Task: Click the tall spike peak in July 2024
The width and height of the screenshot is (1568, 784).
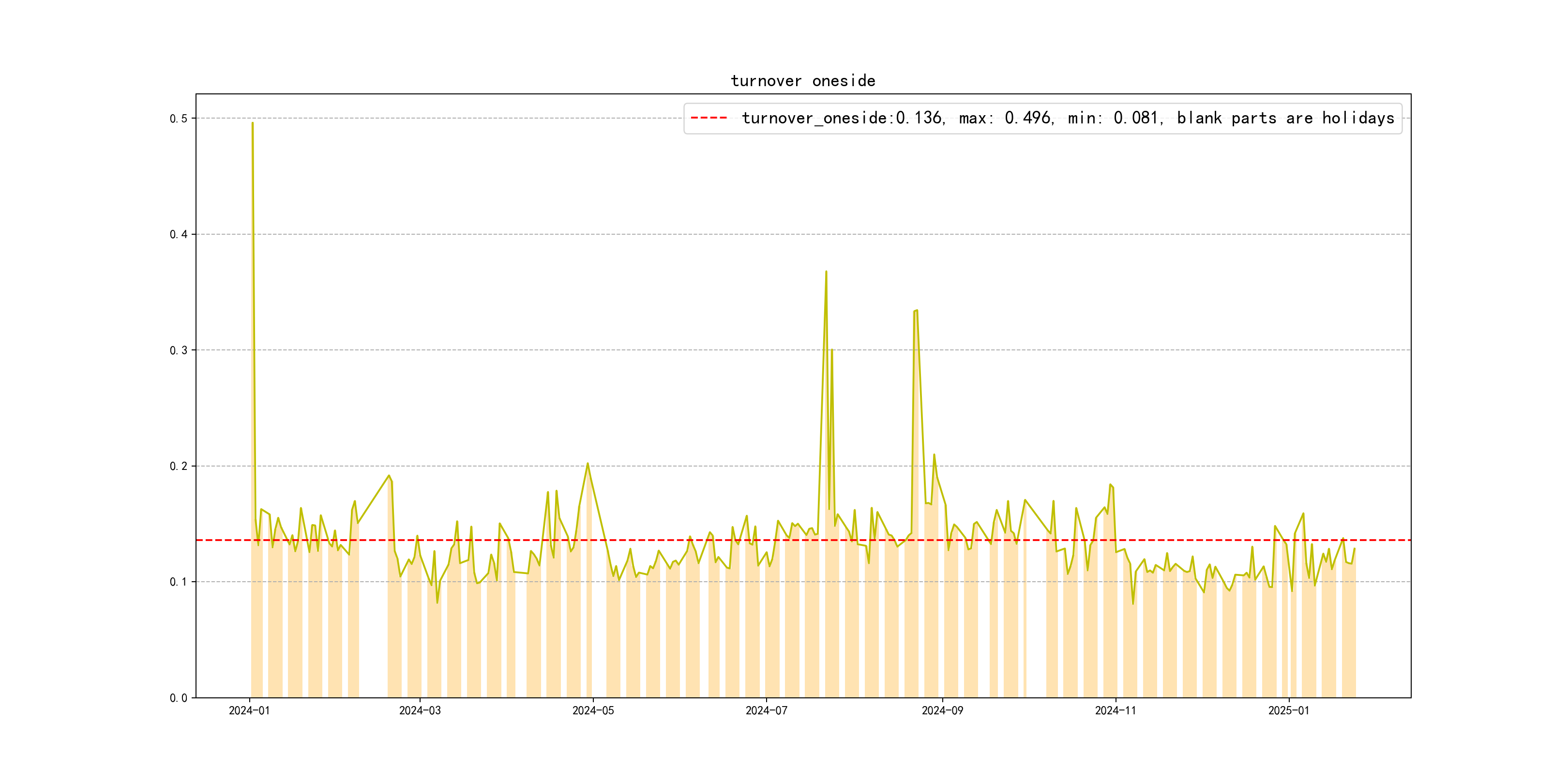Action: [826, 272]
